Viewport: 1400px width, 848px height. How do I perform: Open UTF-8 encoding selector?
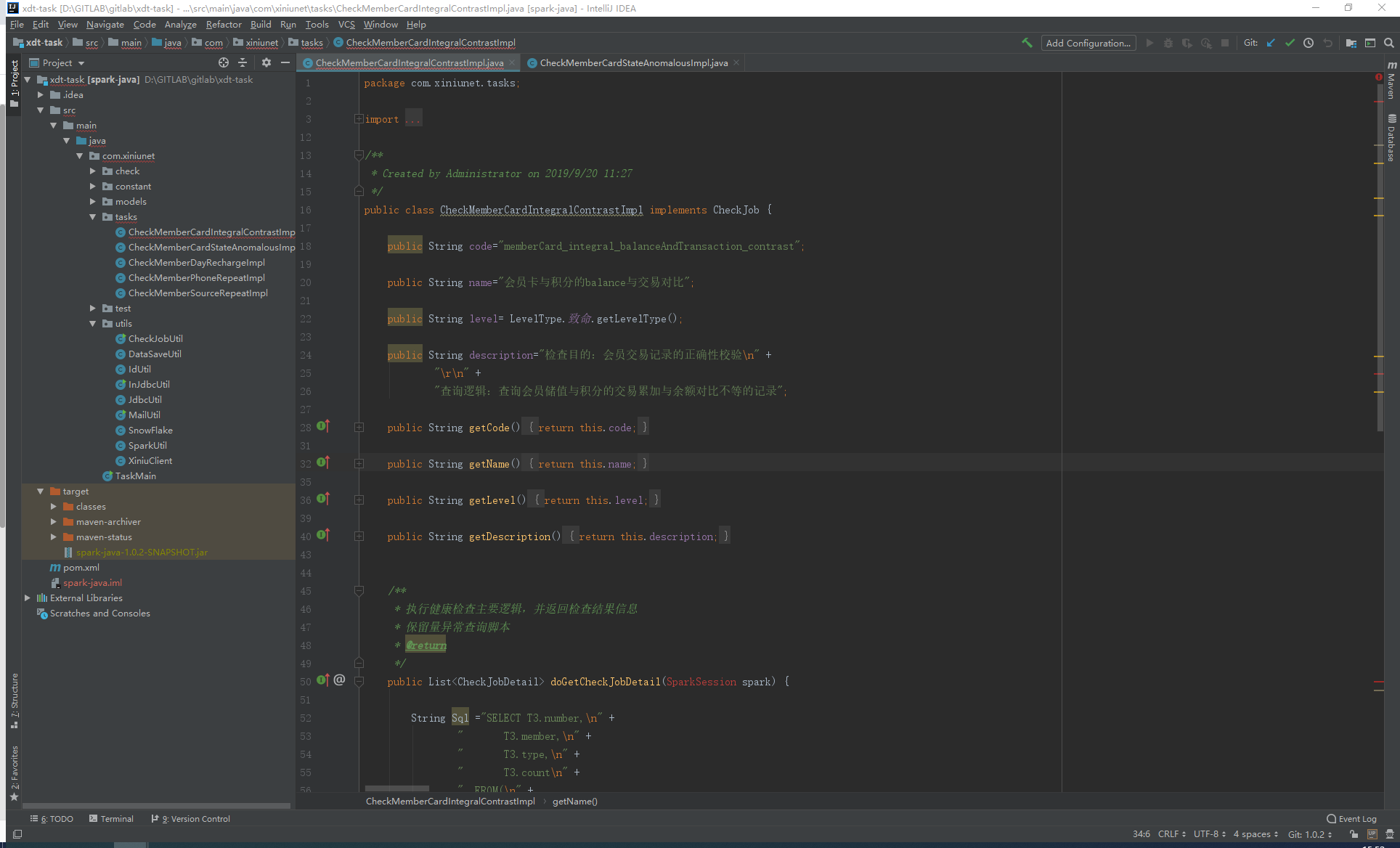click(x=1210, y=834)
